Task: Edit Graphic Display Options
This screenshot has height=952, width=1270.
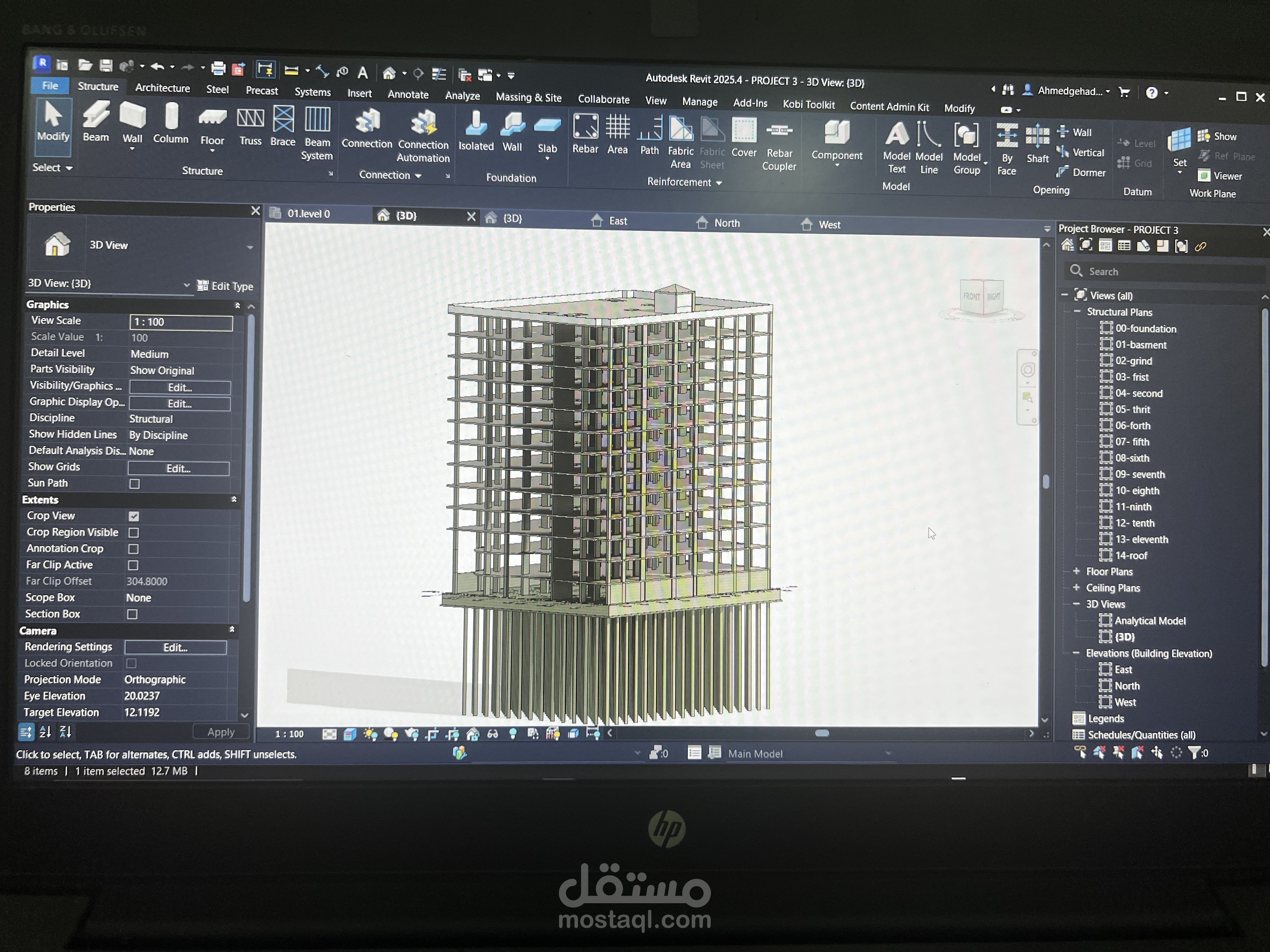Action: pos(180,404)
